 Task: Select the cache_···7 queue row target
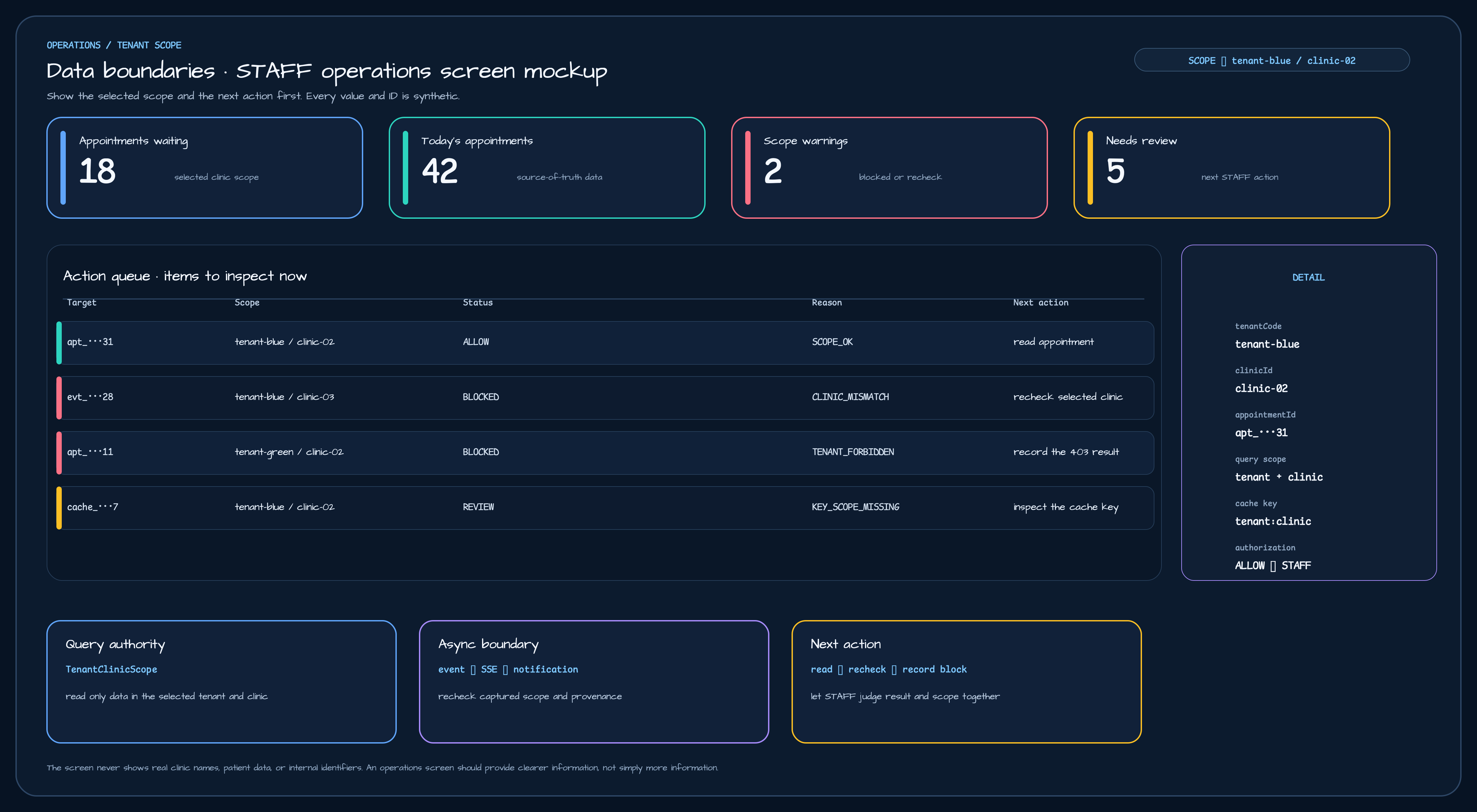point(92,507)
